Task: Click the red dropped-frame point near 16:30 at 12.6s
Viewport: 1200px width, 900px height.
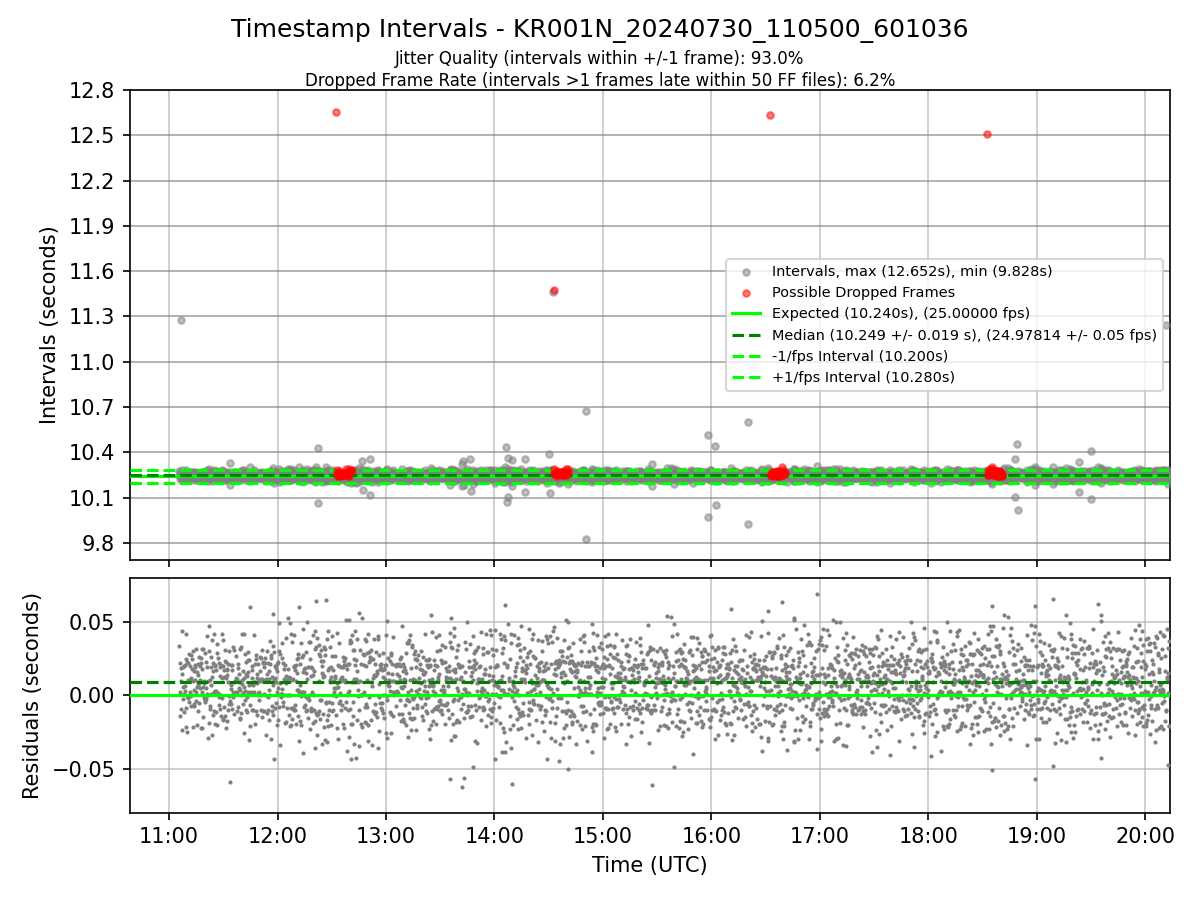Action: (770, 115)
